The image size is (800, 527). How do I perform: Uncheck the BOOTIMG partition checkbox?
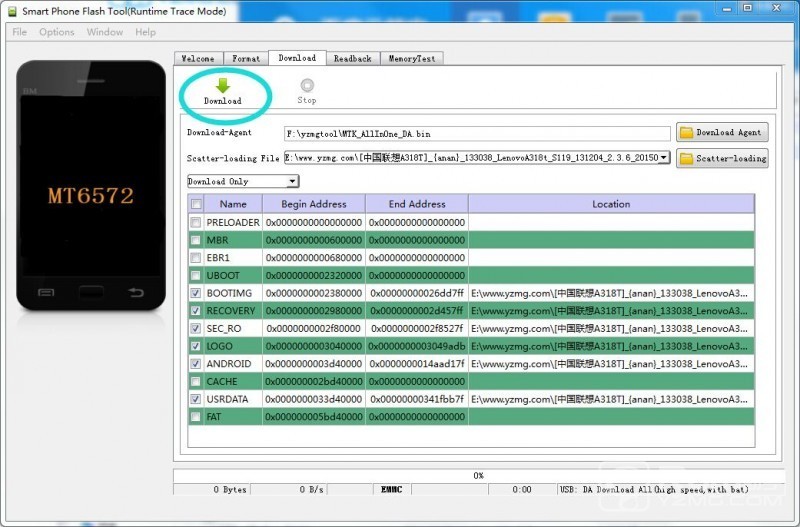click(x=196, y=293)
